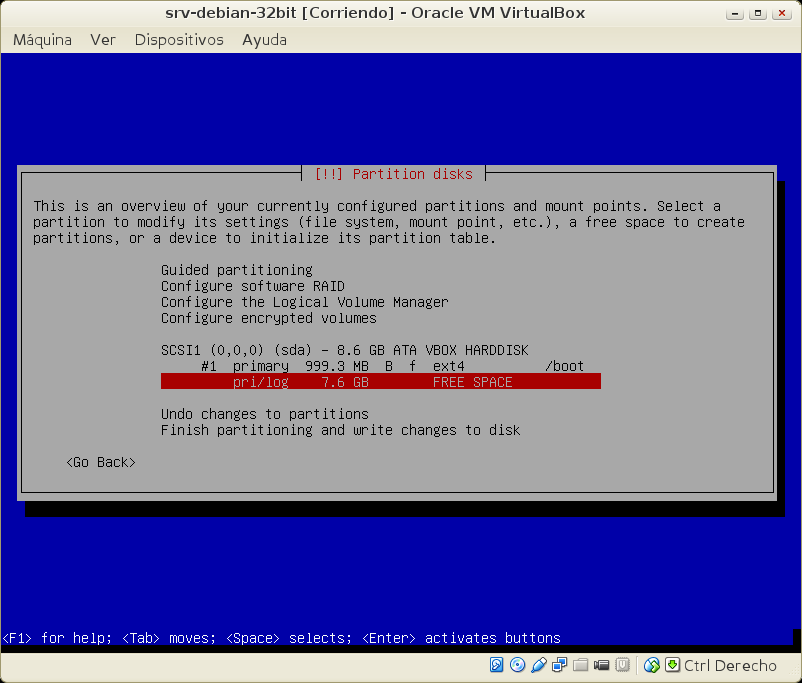Toggle the mouse integration indicator icon
Screen dimensions: 802x683
click(652, 665)
